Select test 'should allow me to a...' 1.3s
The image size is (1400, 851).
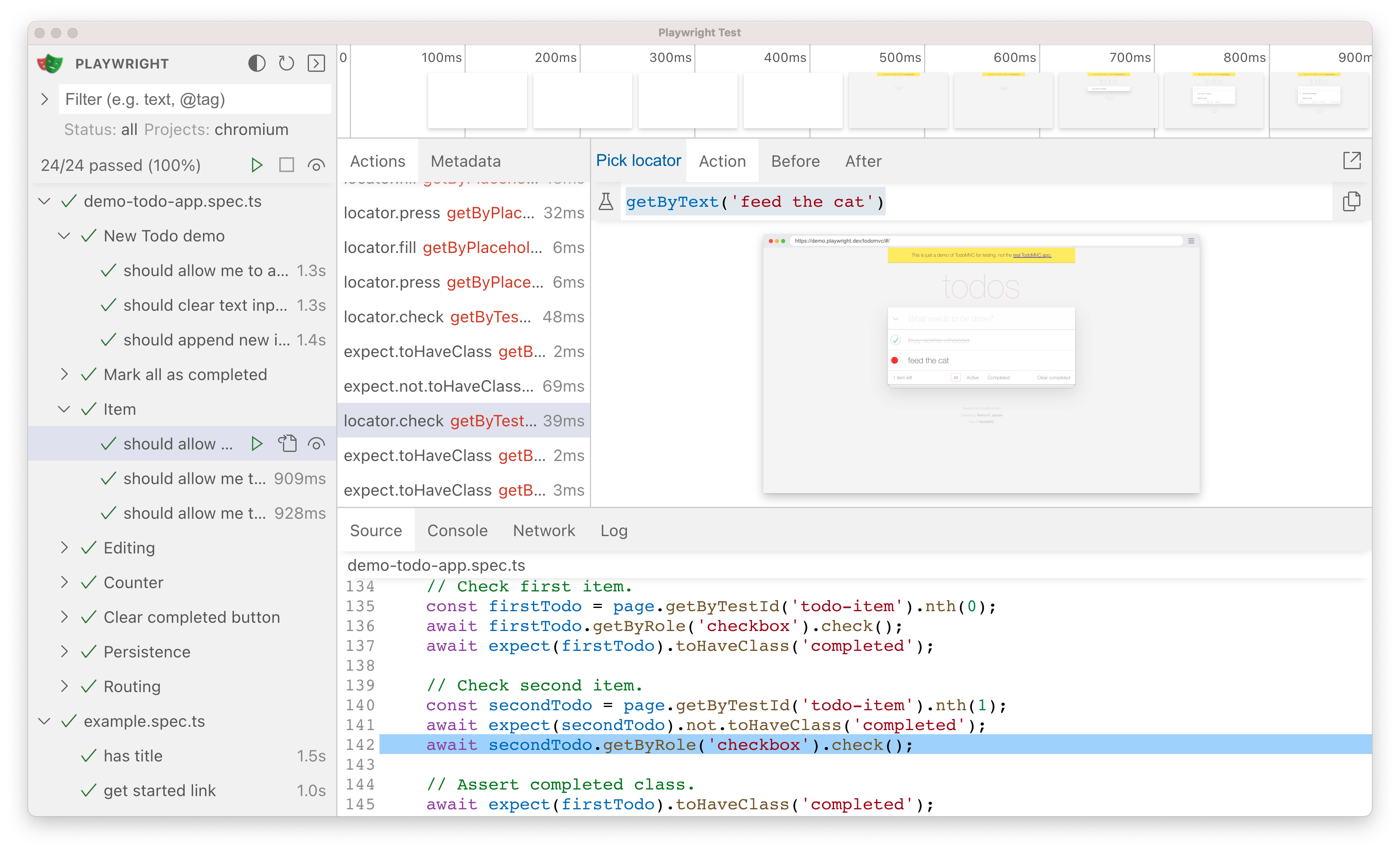[182, 270]
